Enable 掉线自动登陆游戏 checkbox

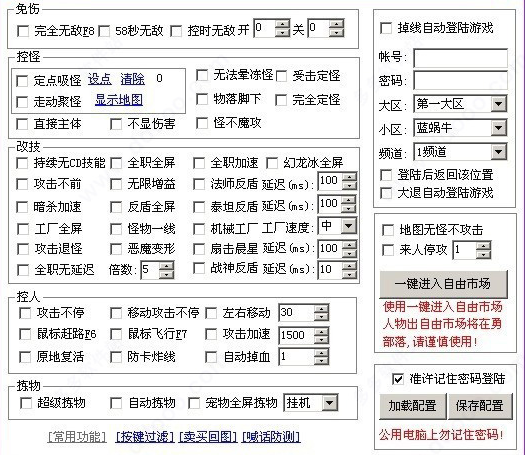(386, 28)
